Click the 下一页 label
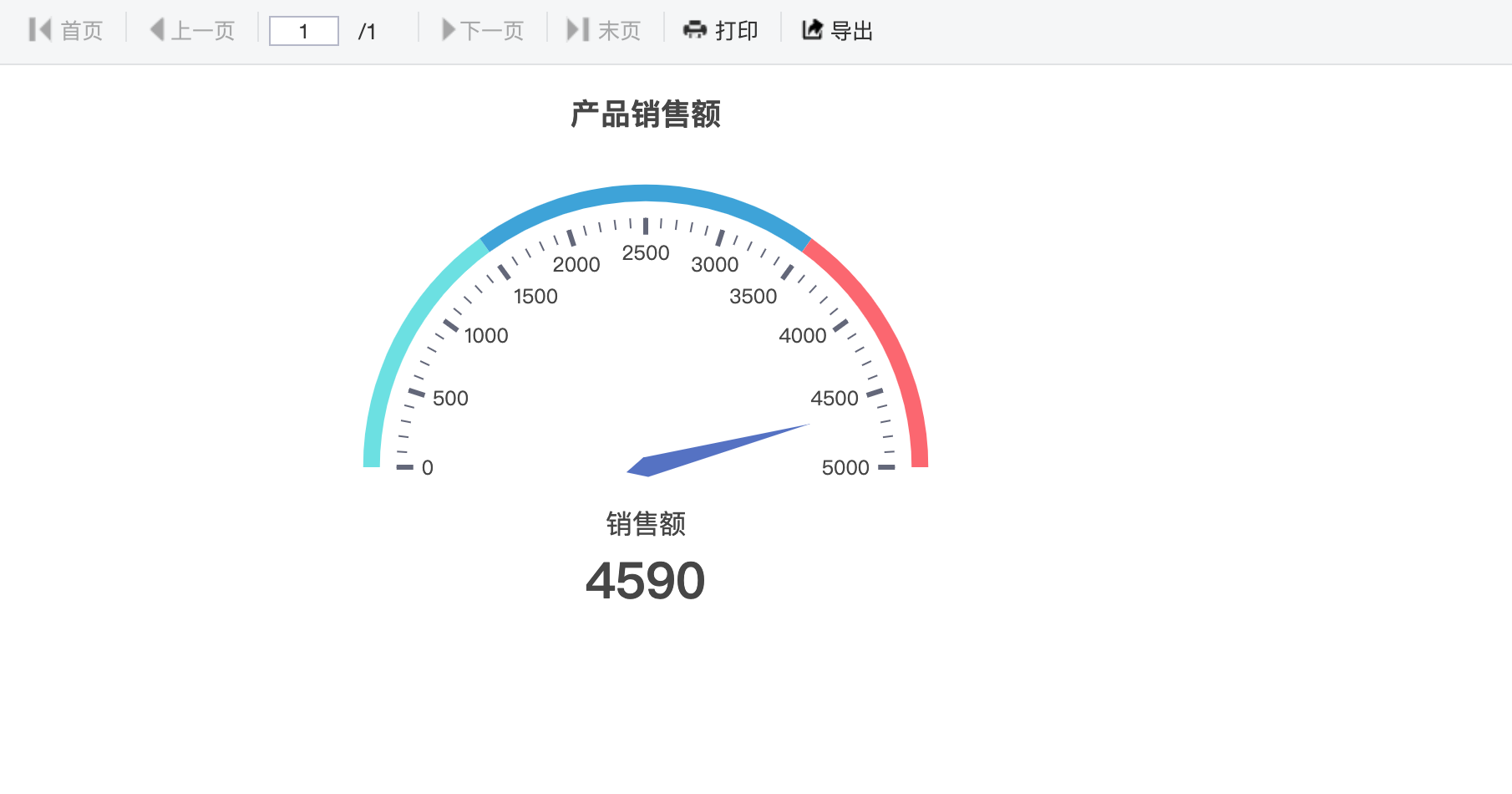 (492, 31)
